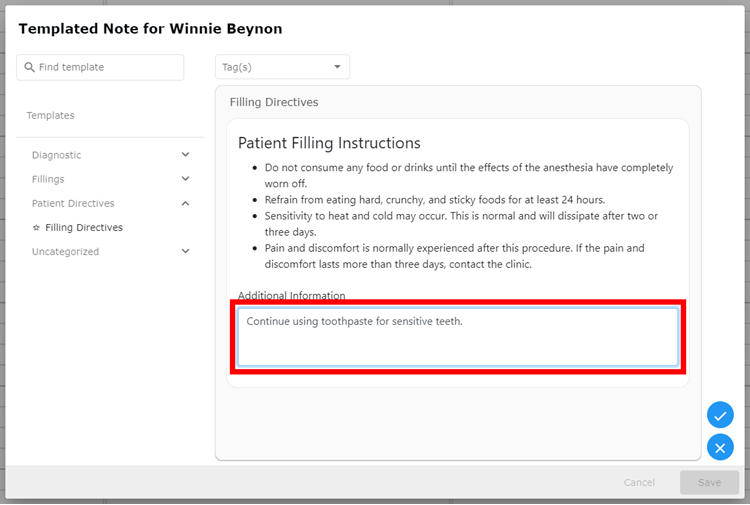Click the Cancel button
Viewport: 750px width, 505px height.
tap(639, 483)
